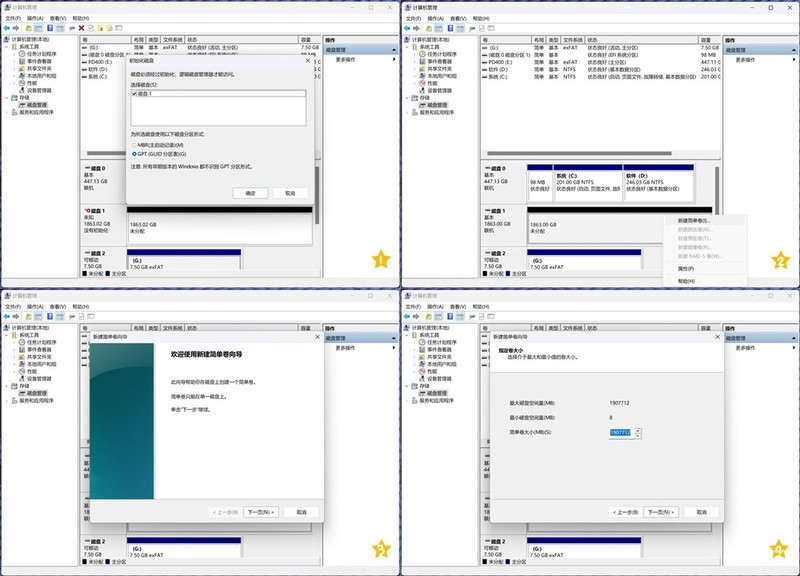Select 本地用户和组 icon in the context-menu window tree

[422, 76]
